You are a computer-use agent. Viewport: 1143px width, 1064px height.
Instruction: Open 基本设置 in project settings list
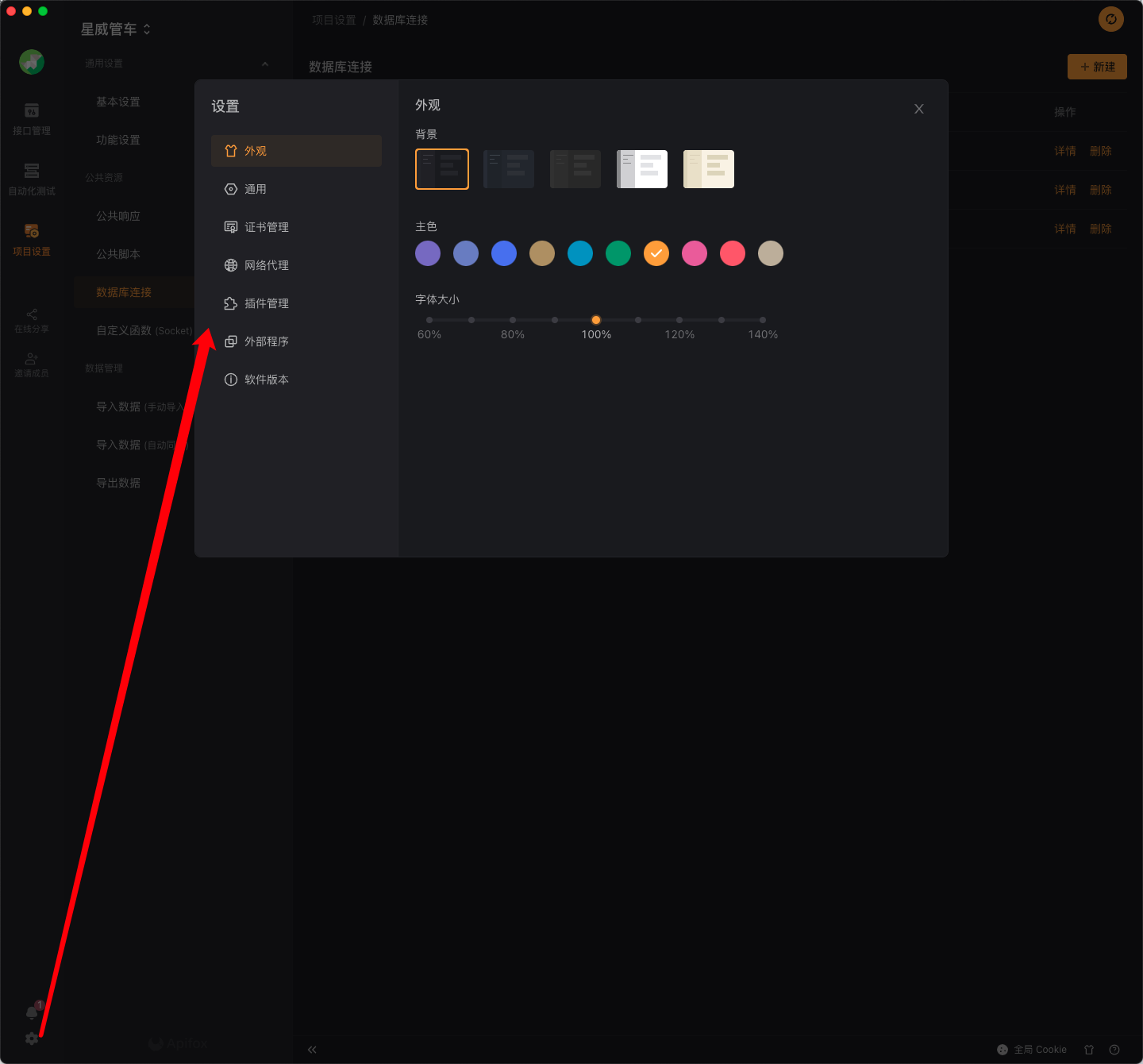tap(118, 102)
